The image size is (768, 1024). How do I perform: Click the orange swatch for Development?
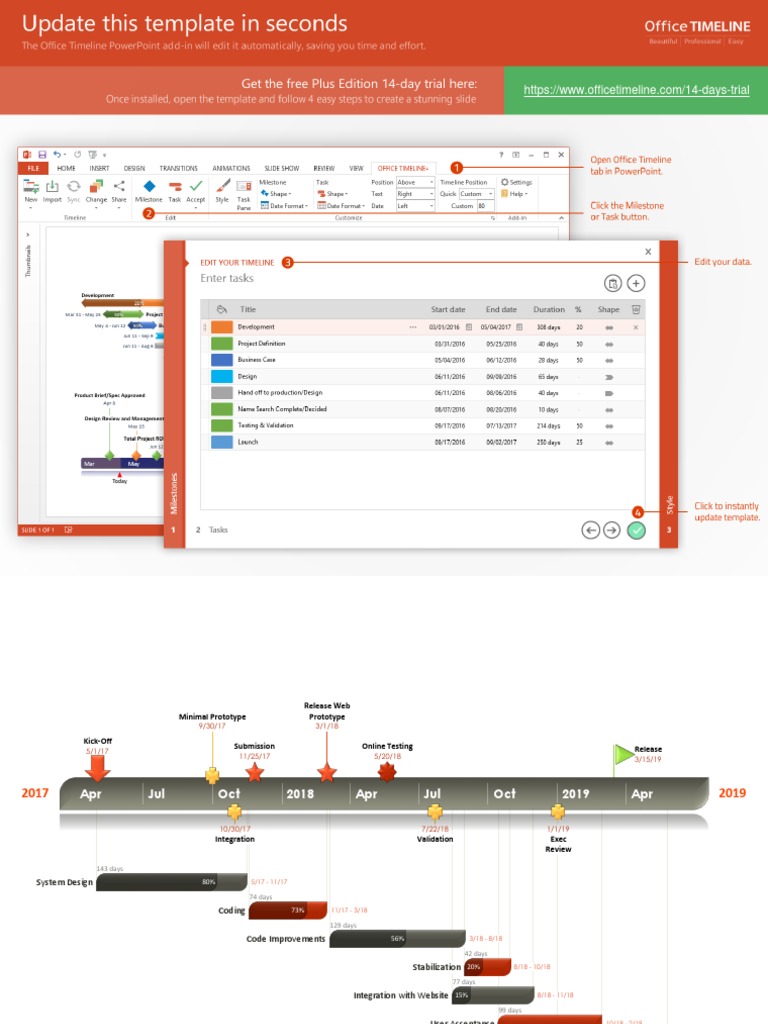coord(222,327)
